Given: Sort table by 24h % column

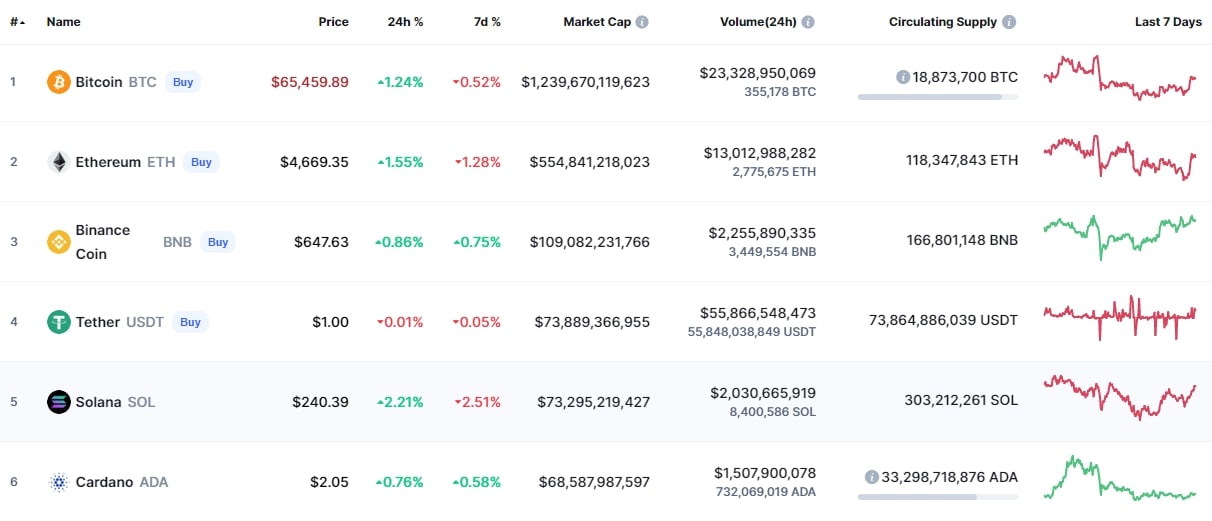Looking at the screenshot, I should 405,22.
